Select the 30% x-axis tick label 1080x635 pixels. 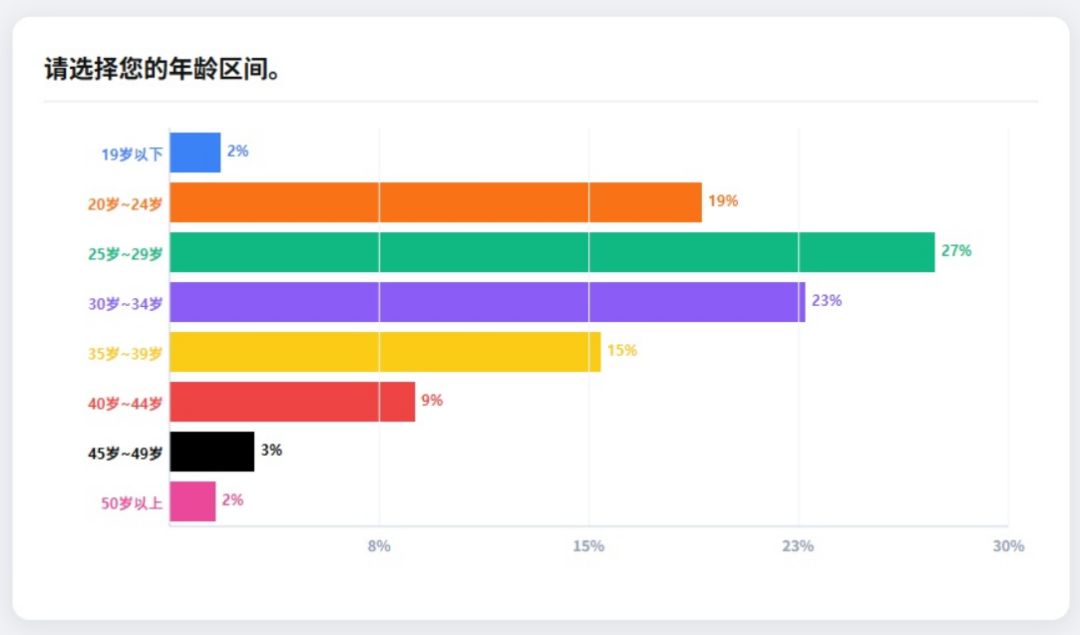(1008, 546)
